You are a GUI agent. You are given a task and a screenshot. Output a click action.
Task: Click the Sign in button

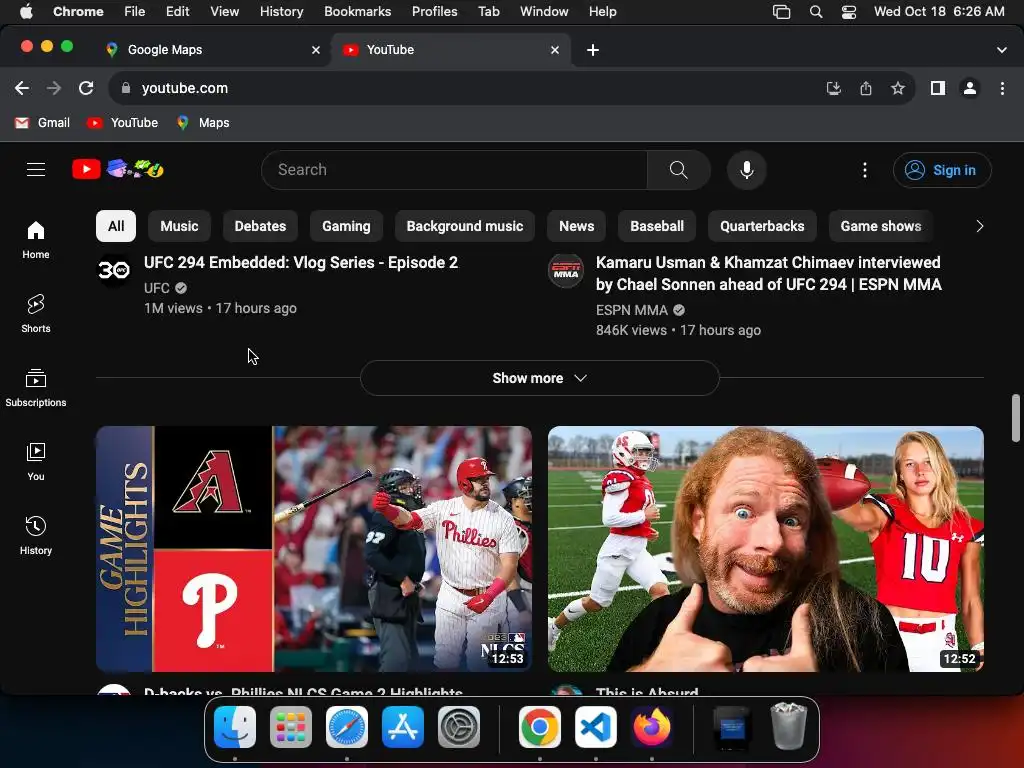pyautogui.click(x=942, y=170)
